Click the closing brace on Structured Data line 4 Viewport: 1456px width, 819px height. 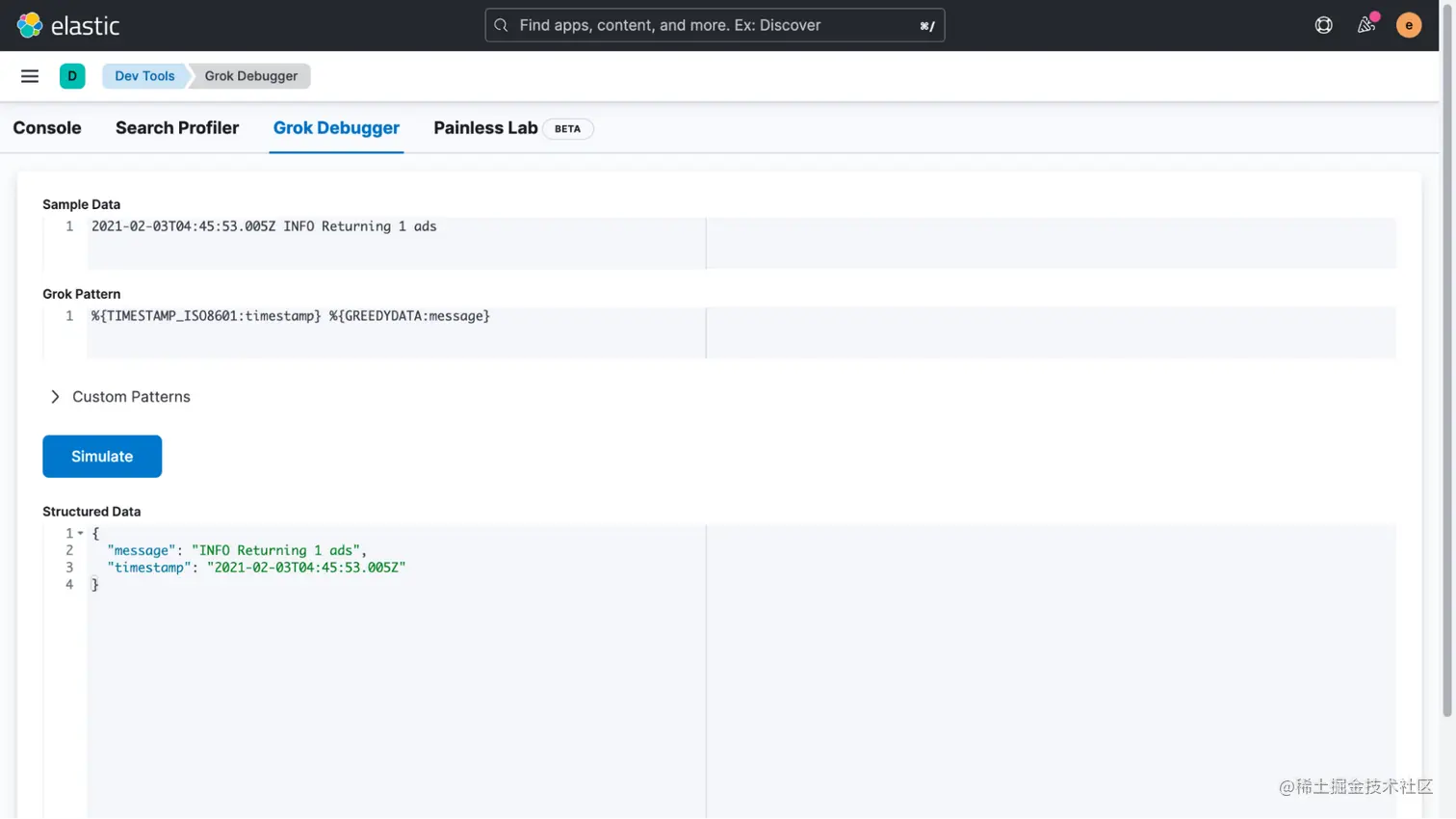[94, 585]
